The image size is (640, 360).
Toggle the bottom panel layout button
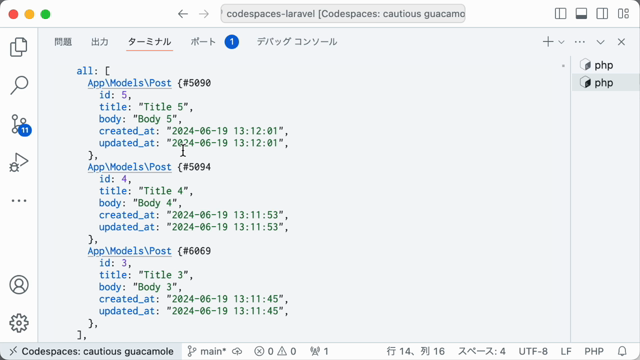click(x=581, y=14)
